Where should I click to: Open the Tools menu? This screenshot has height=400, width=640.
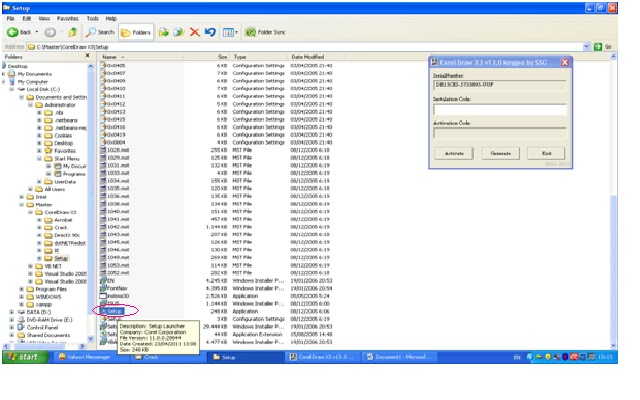pos(93,19)
